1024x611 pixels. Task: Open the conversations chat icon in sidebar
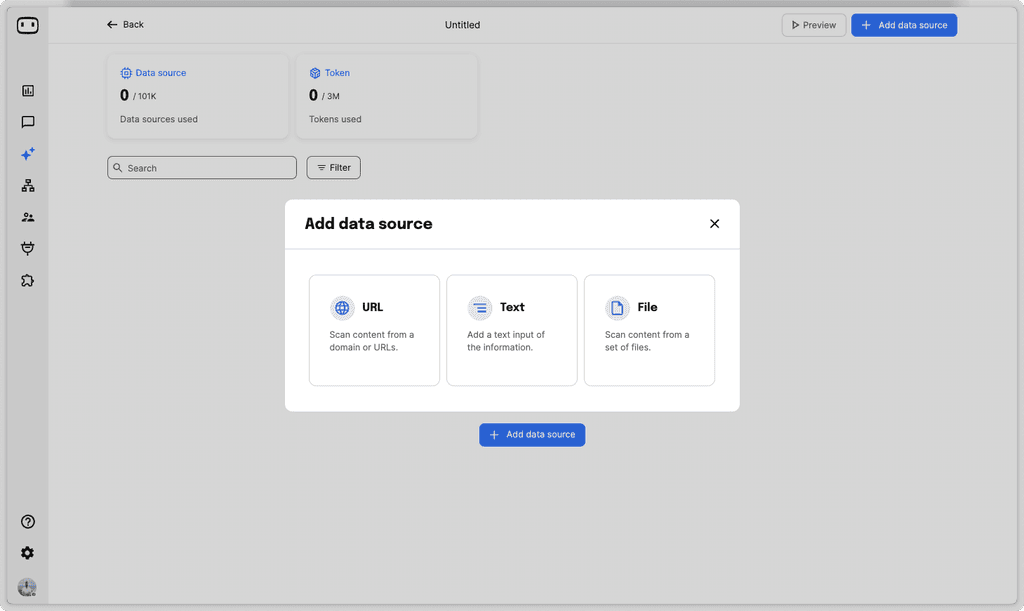[x=27, y=122]
